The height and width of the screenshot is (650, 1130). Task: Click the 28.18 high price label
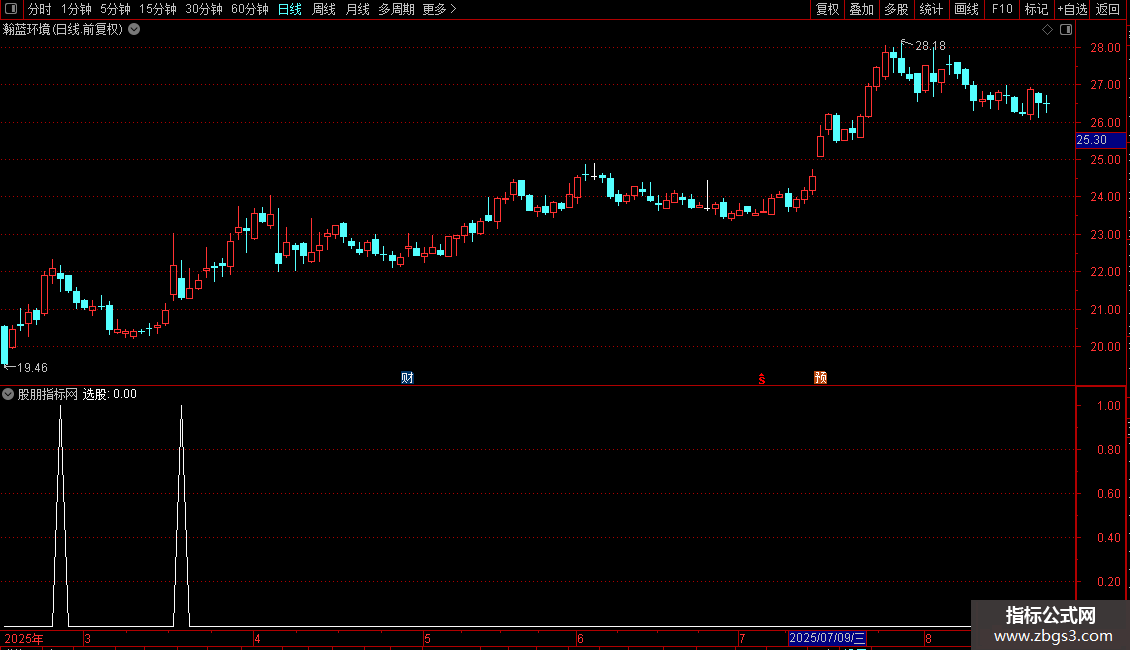click(930, 45)
